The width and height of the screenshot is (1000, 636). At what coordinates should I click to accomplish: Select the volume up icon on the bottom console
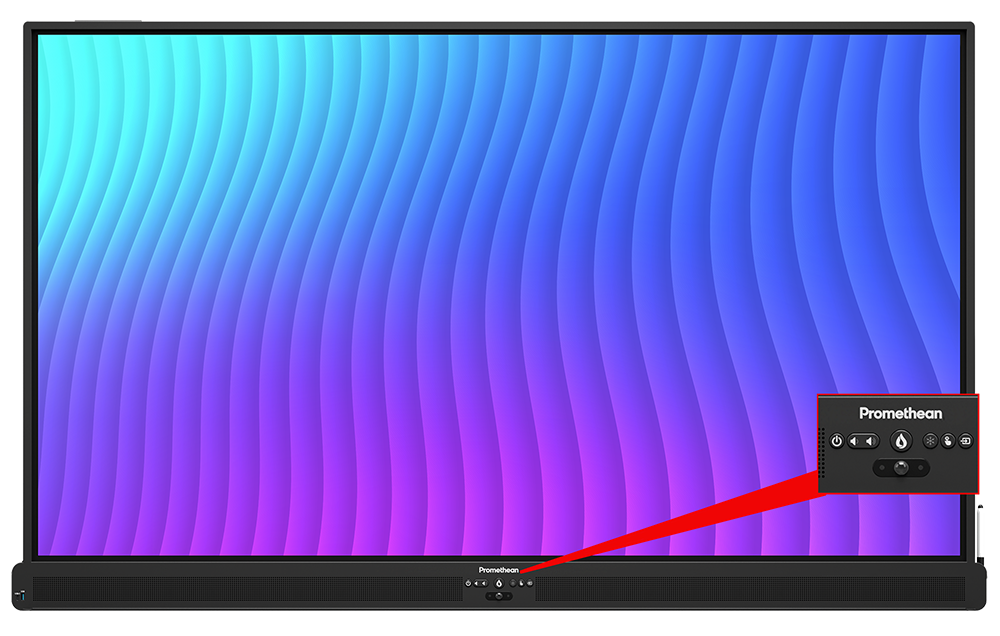click(x=484, y=582)
